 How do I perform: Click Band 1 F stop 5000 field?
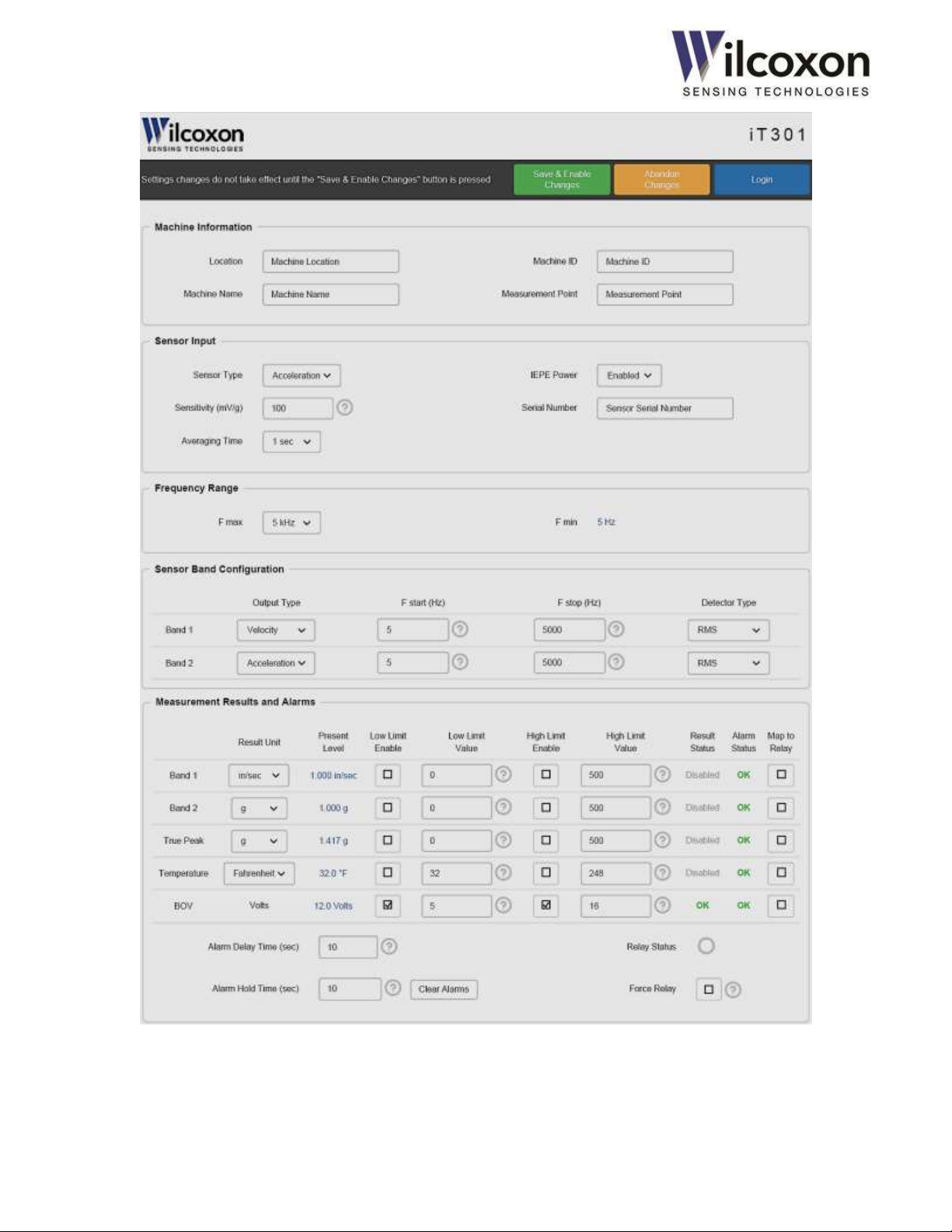pyautogui.click(x=569, y=630)
